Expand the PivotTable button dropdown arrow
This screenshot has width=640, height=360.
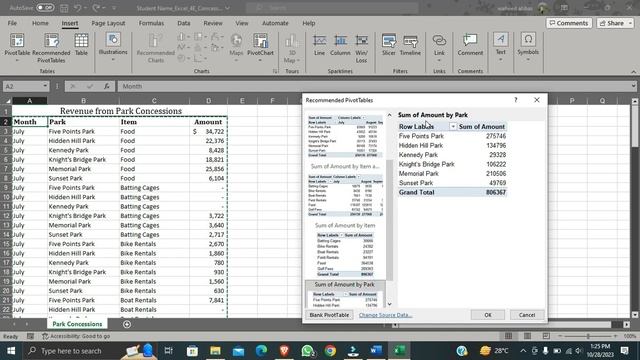[x=17, y=60]
